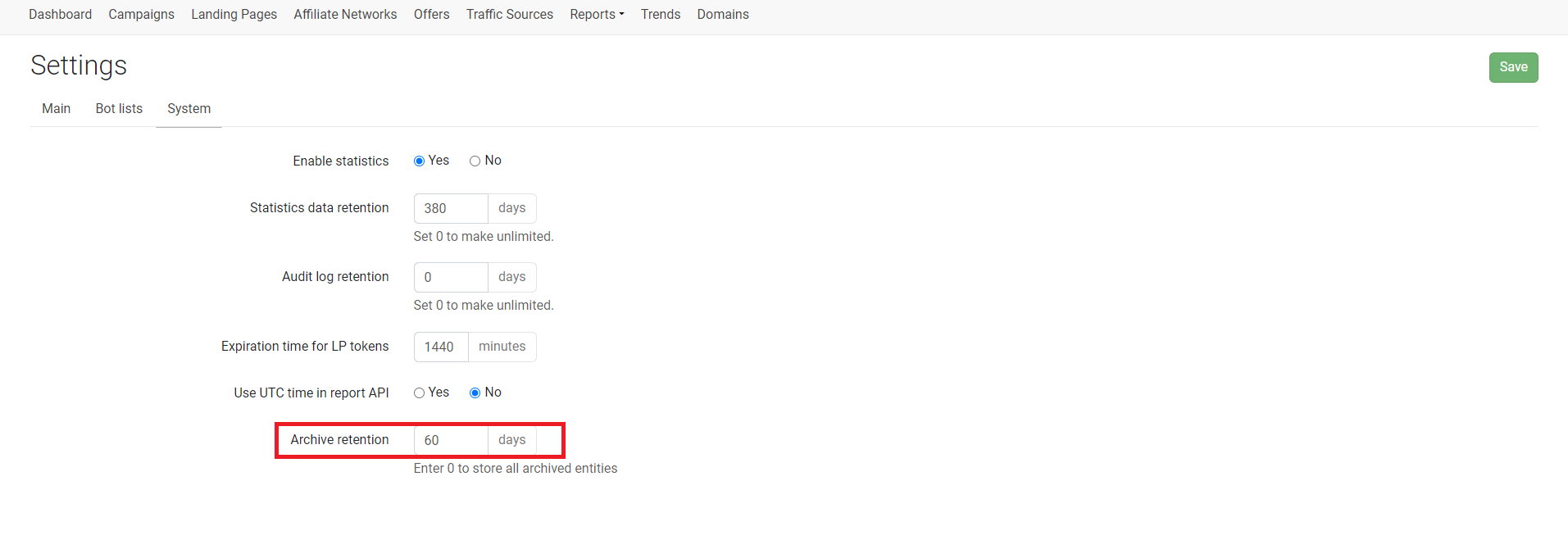Open Landing Pages in navigation
Viewport: 1568px width, 540px height.
point(234,15)
